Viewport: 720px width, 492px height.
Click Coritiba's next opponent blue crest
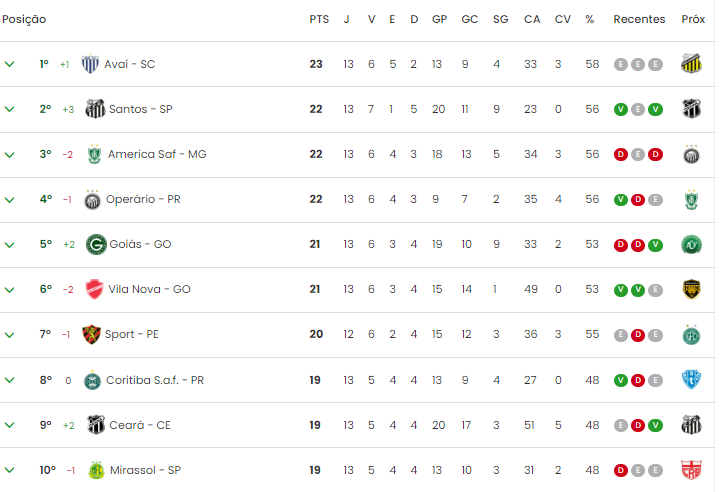pyautogui.click(x=691, y=380)
